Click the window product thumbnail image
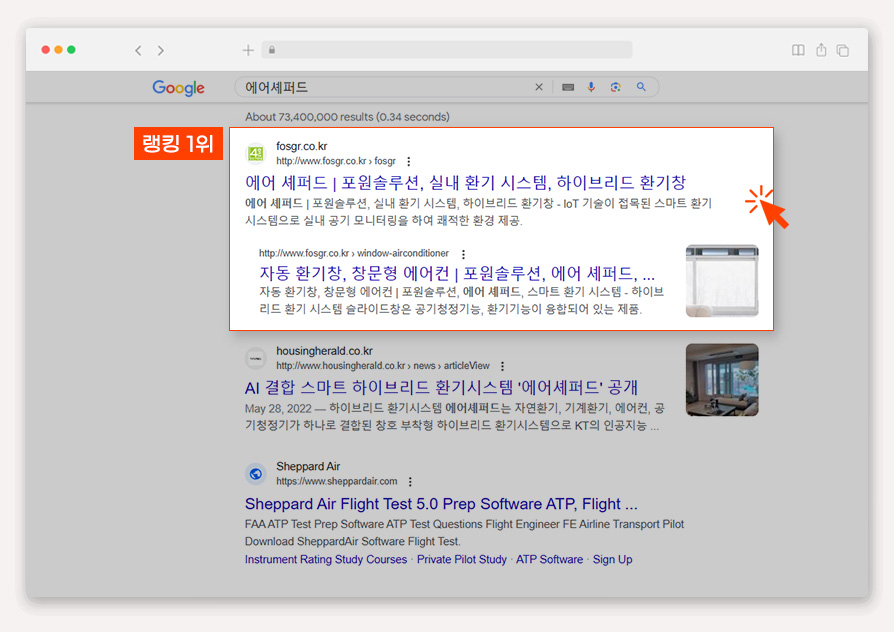Image resolution: width=894 pixels, height=632 pixels. coord(722,281)
